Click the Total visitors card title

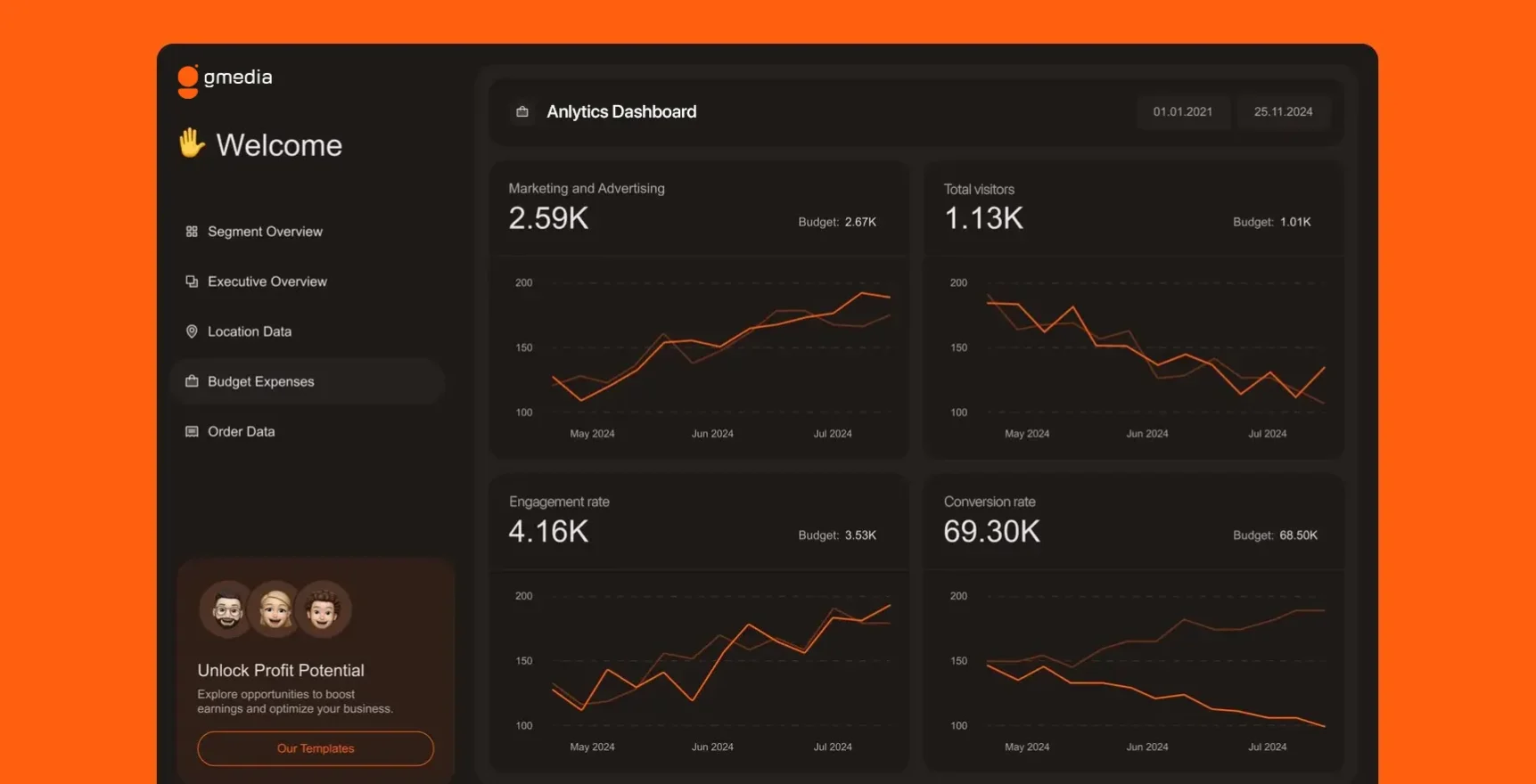coord(979,189)
